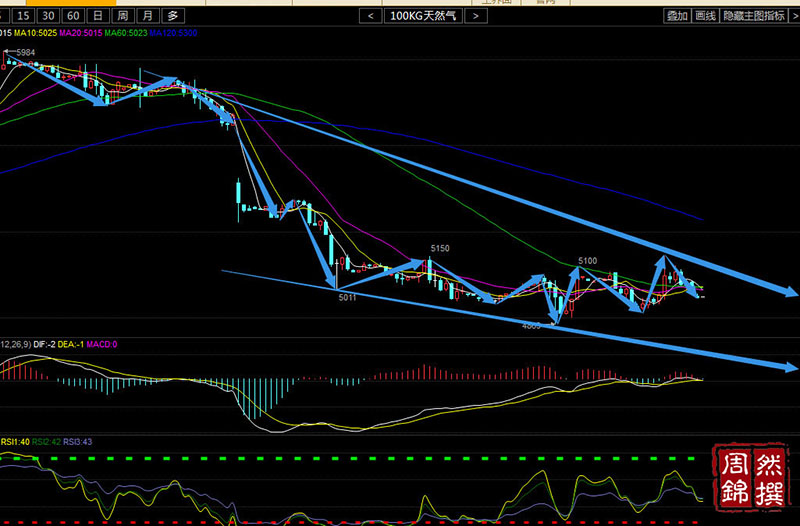Click the MA10:5025 indicator label
The height and width of the screenshot is (526, 800).
pos(35,34)
